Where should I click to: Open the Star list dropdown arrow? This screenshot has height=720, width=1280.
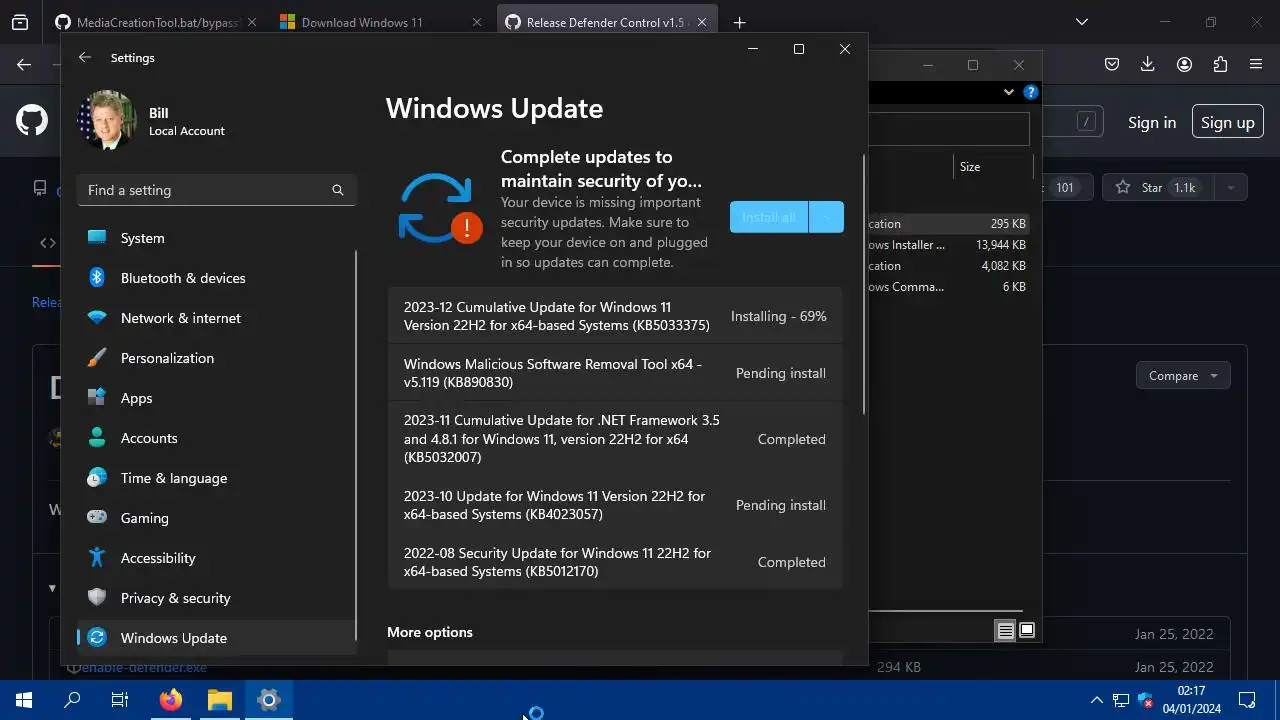pyautogui.click(x=1230, y=187)
